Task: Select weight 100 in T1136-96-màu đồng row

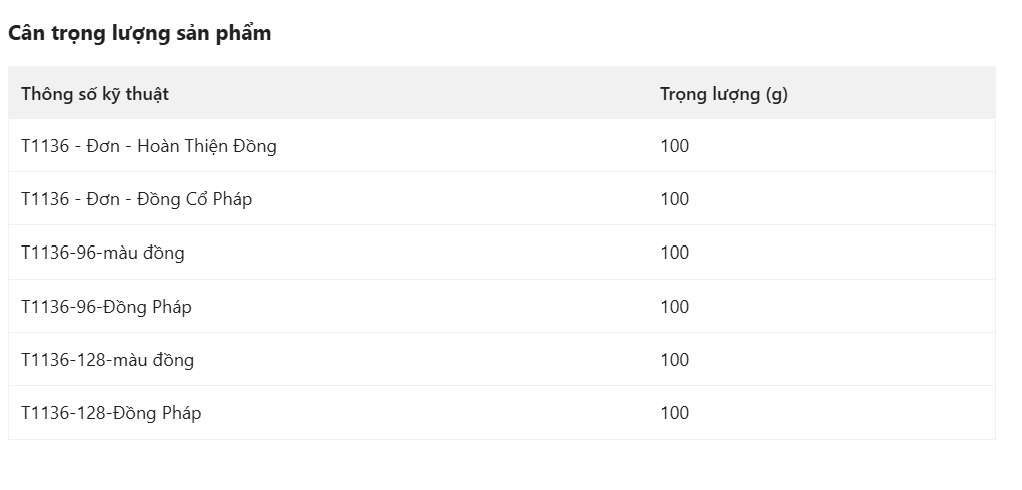Action: [x=675, y=252]
